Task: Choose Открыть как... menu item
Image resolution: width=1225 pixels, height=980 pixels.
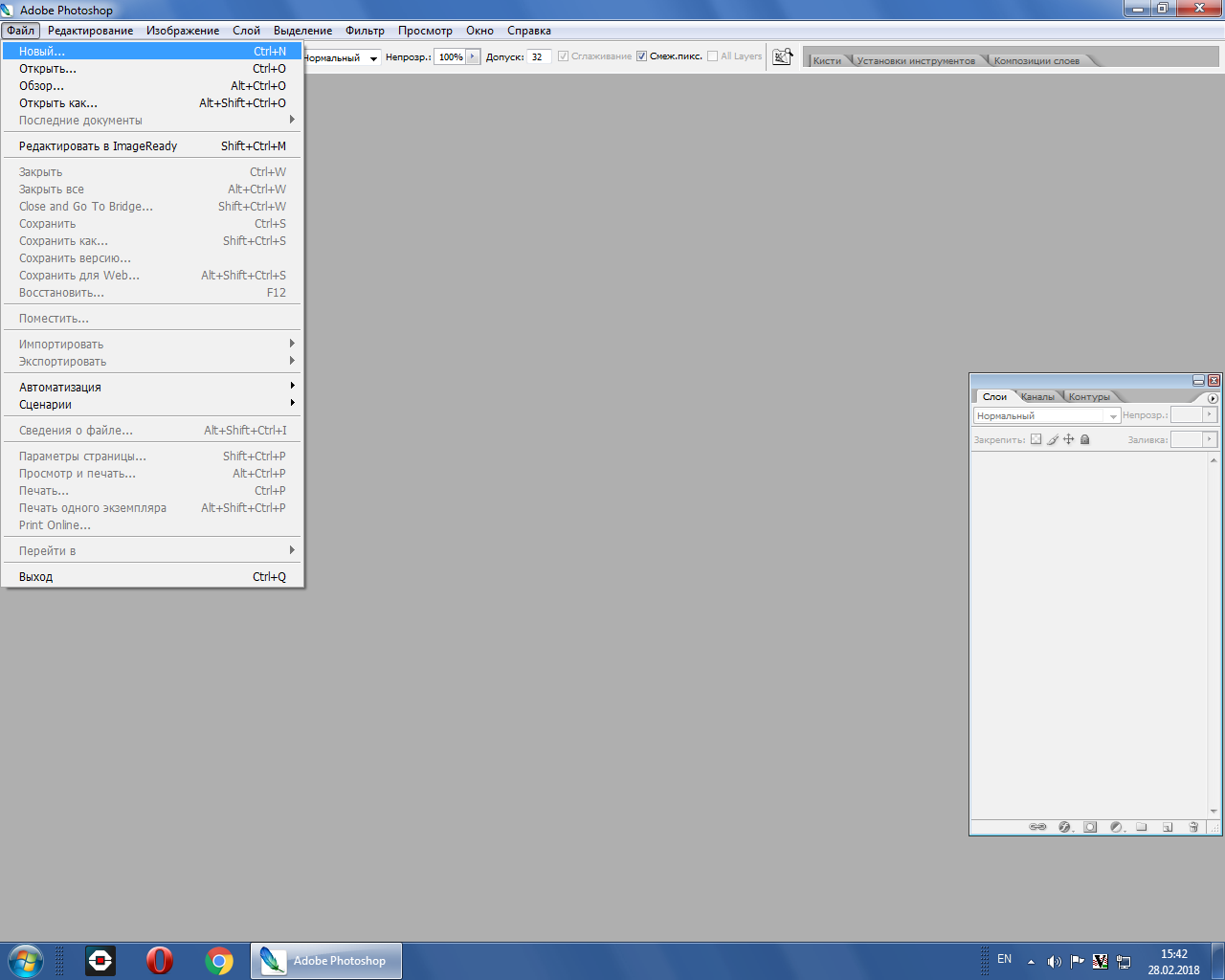Action: [x=152, y=103]
